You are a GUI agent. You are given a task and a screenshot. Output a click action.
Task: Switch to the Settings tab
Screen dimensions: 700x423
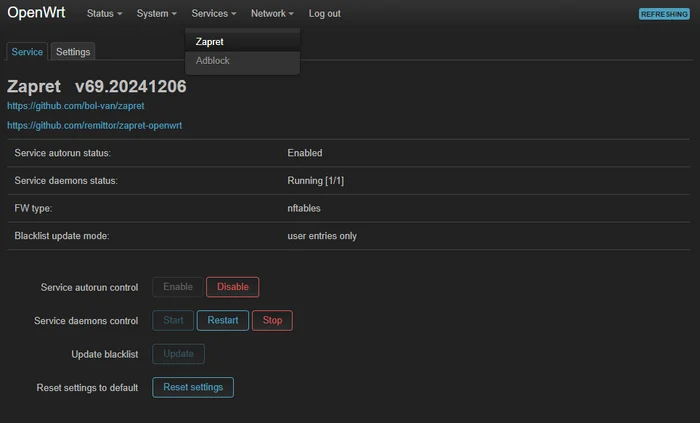(x=73, y=52)
